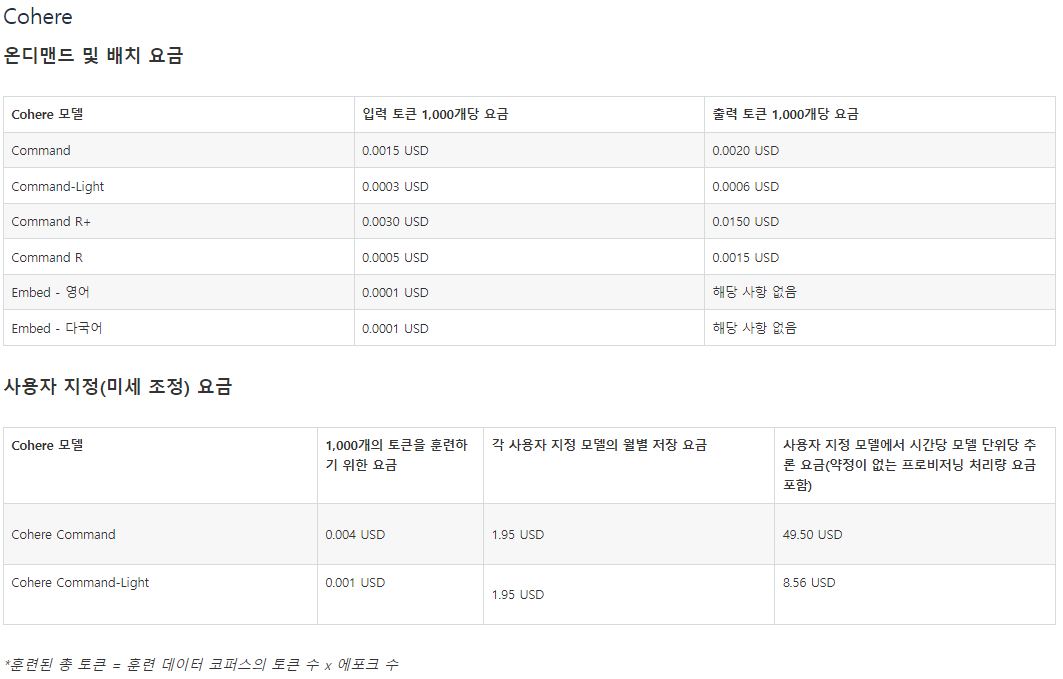Image resolution: width=1063 pixels, height=679 pixels.
Task: Click the '8.56 USD' inference price
Action: (x=809, y=583)
